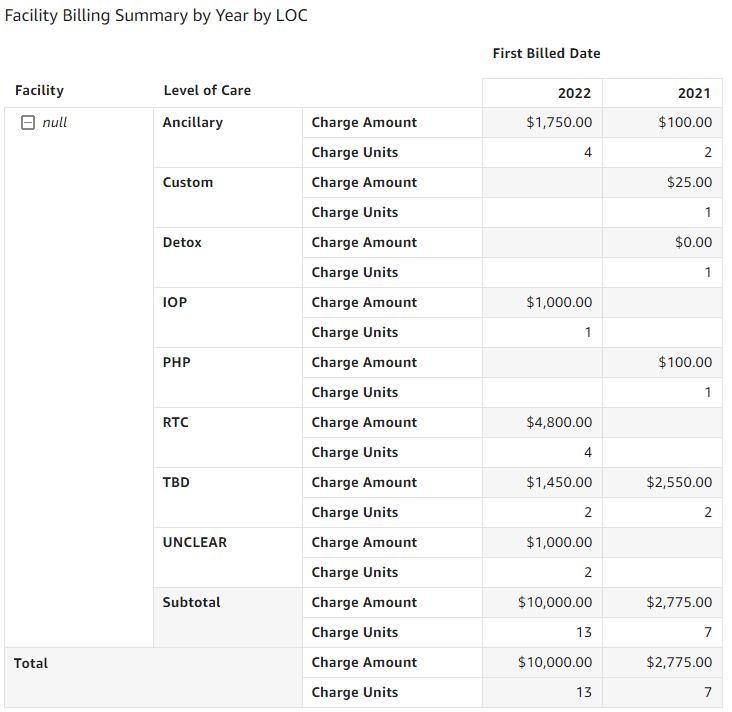Click the Facility column header
This screenshot has width=732, height=712.
[39, 91]
